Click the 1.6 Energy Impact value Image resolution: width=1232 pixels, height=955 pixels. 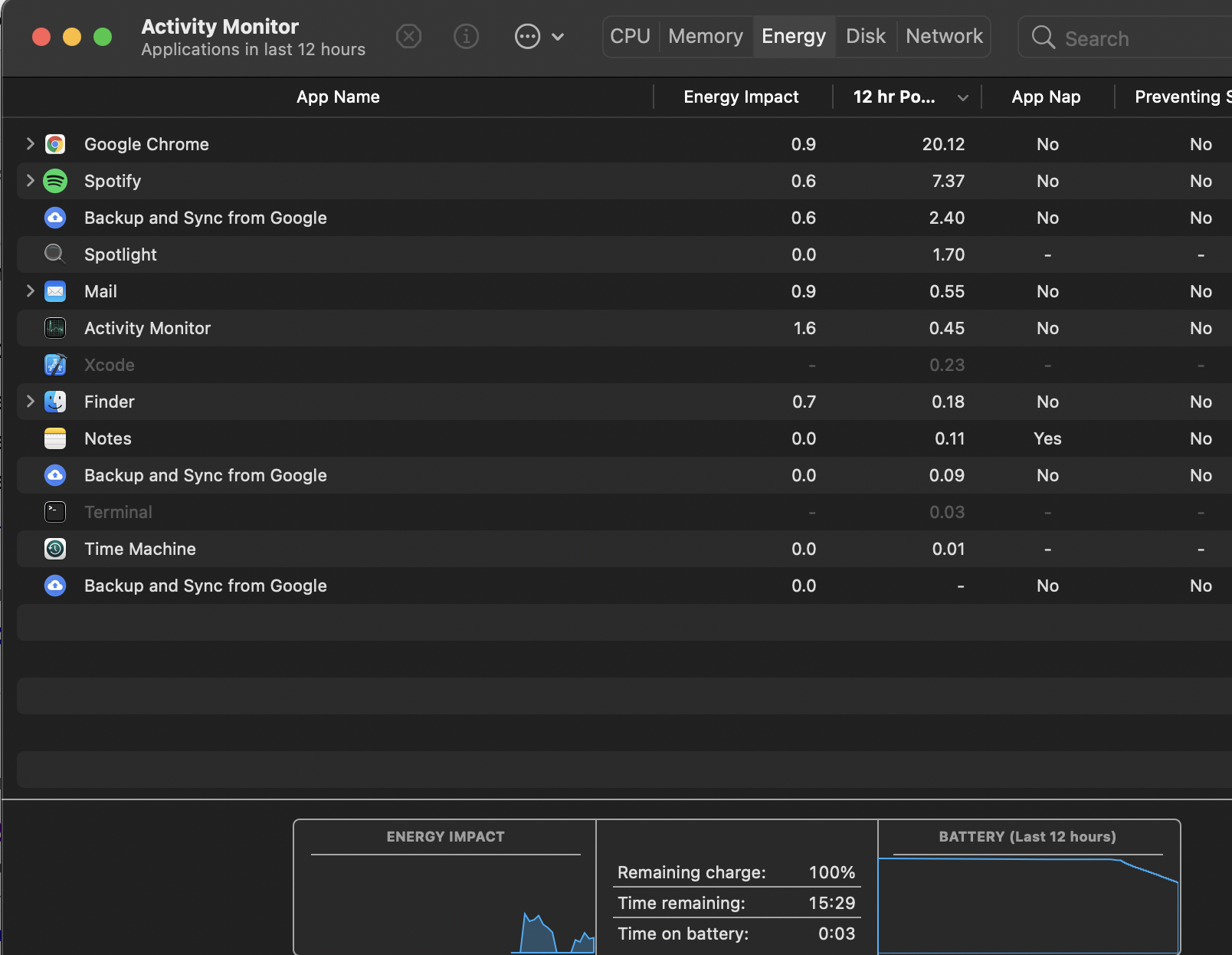point(804,328)
